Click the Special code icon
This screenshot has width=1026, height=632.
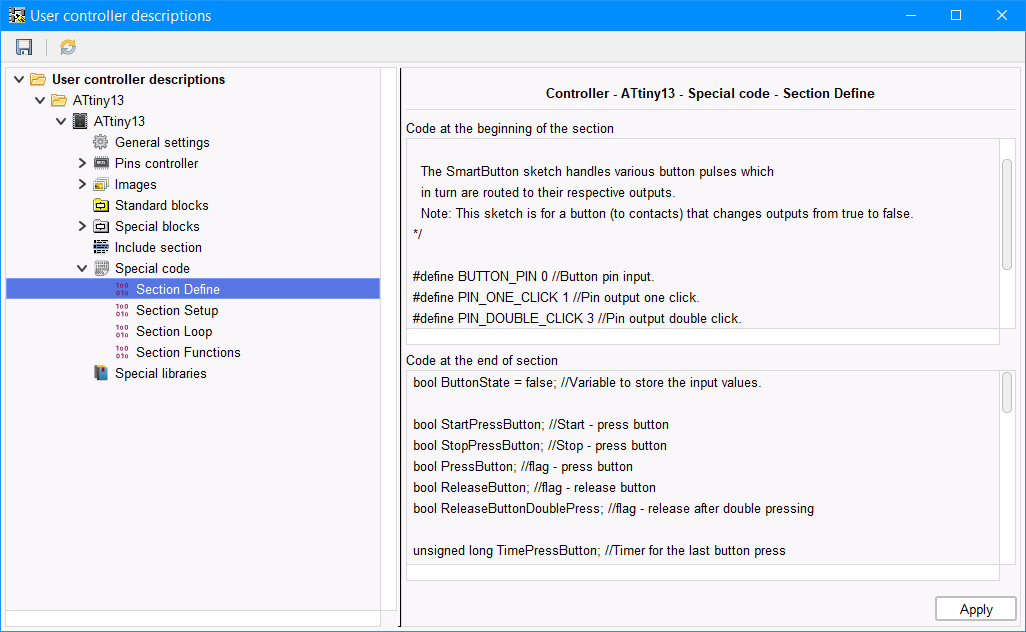click(x=101, y=268)
